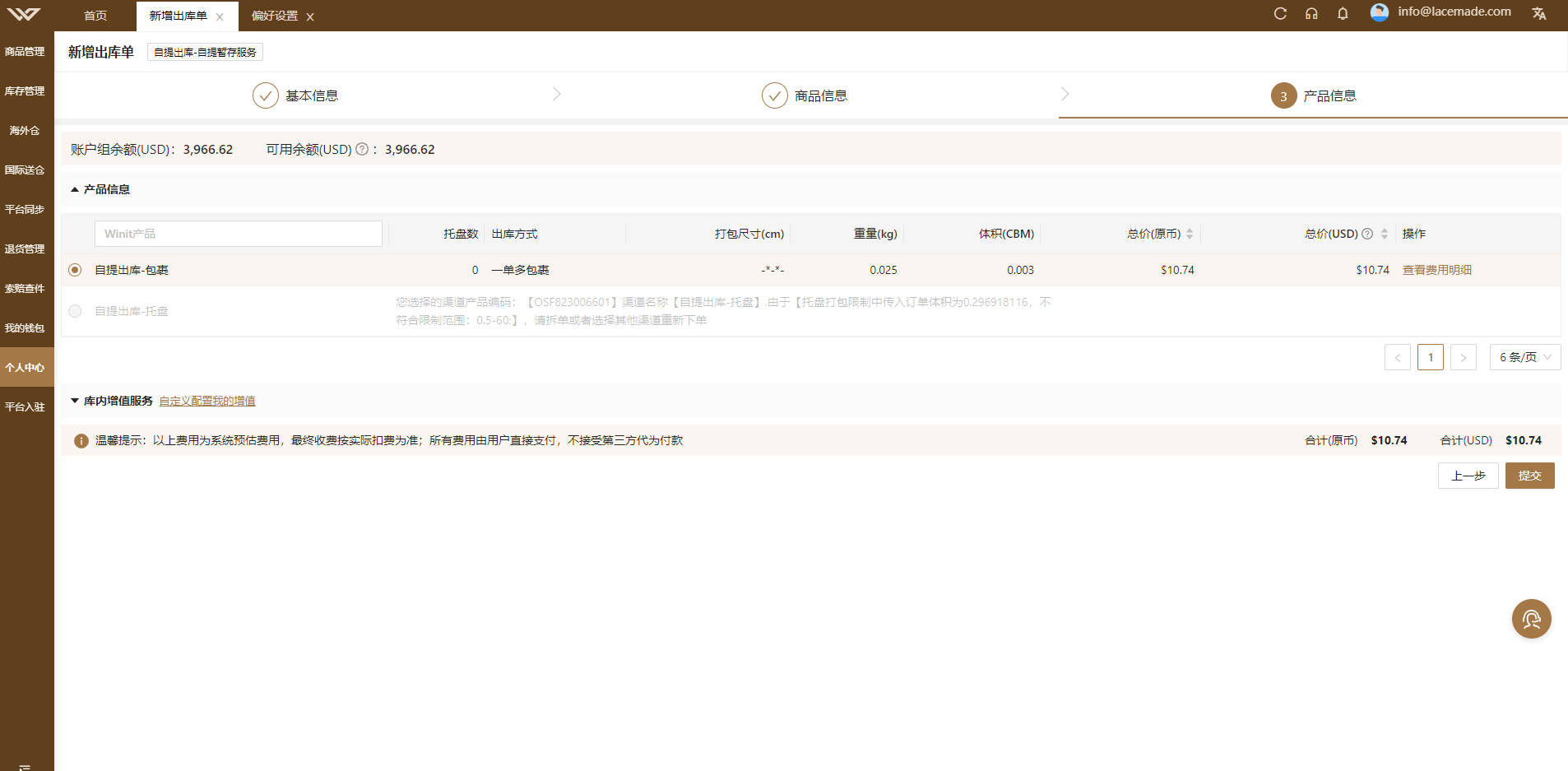Open 平台入驻 in sidebar
Viewport: 1568px width, 771px height.
25,406
